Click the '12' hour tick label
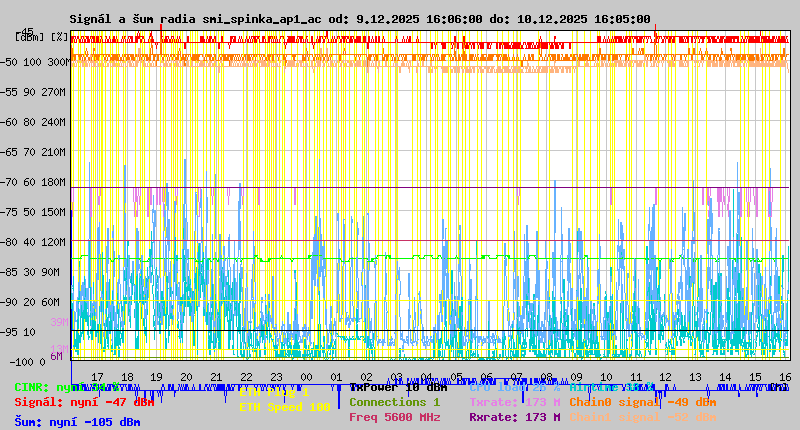The image size is (800, 430). (x=665, y=377)
